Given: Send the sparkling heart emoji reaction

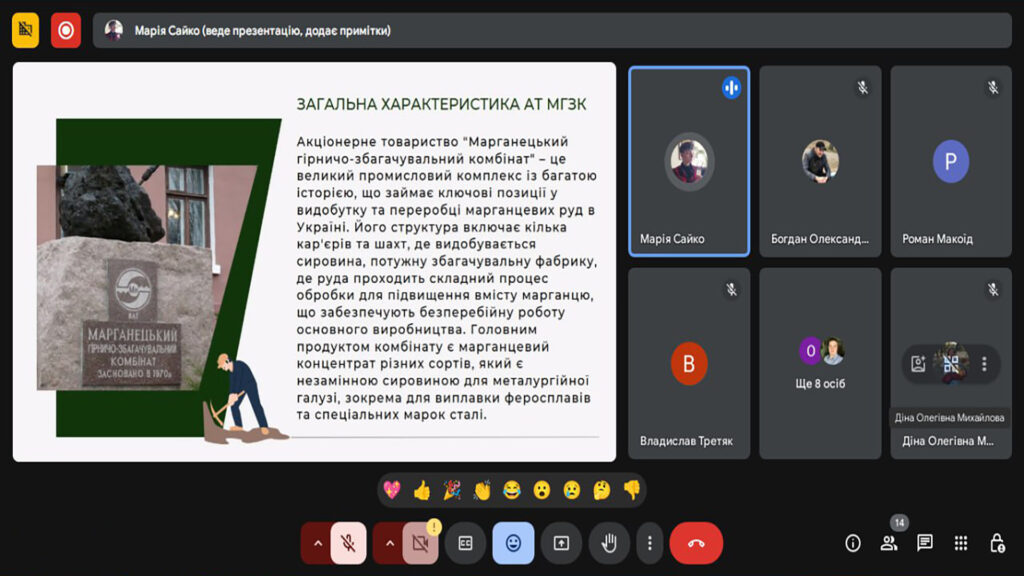Looking at the screenshot, I should click(x=392, y=490).
